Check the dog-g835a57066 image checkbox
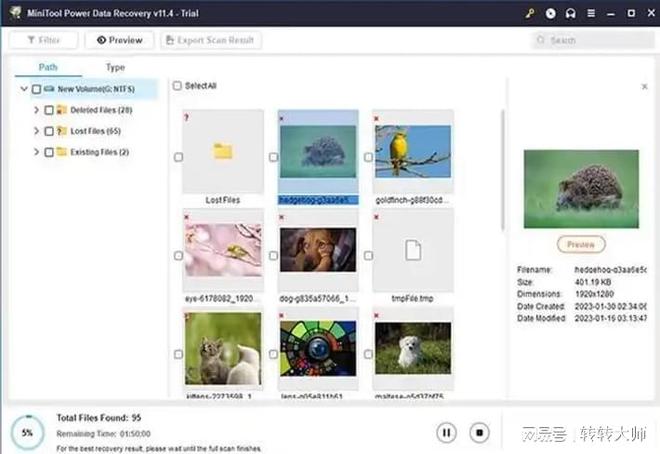Viewport: 660px width, 454px height. tap(274, 255)
